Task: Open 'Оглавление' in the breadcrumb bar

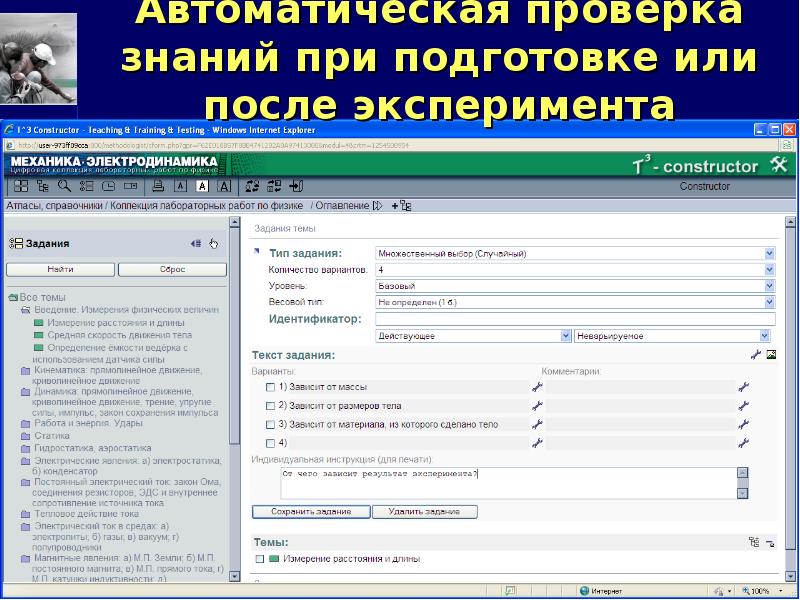Action: click(342, 206)
